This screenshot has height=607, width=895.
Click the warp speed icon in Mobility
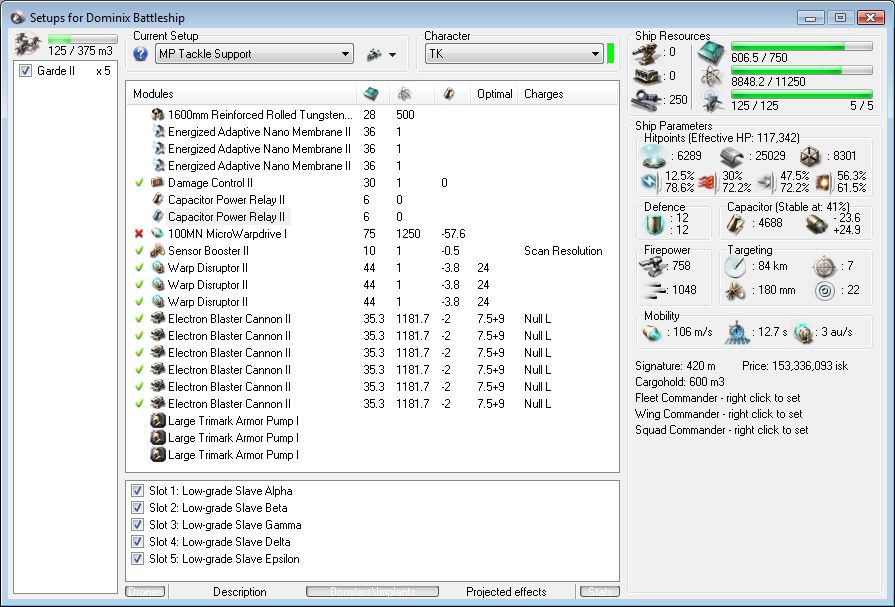(x=805, y=333)
